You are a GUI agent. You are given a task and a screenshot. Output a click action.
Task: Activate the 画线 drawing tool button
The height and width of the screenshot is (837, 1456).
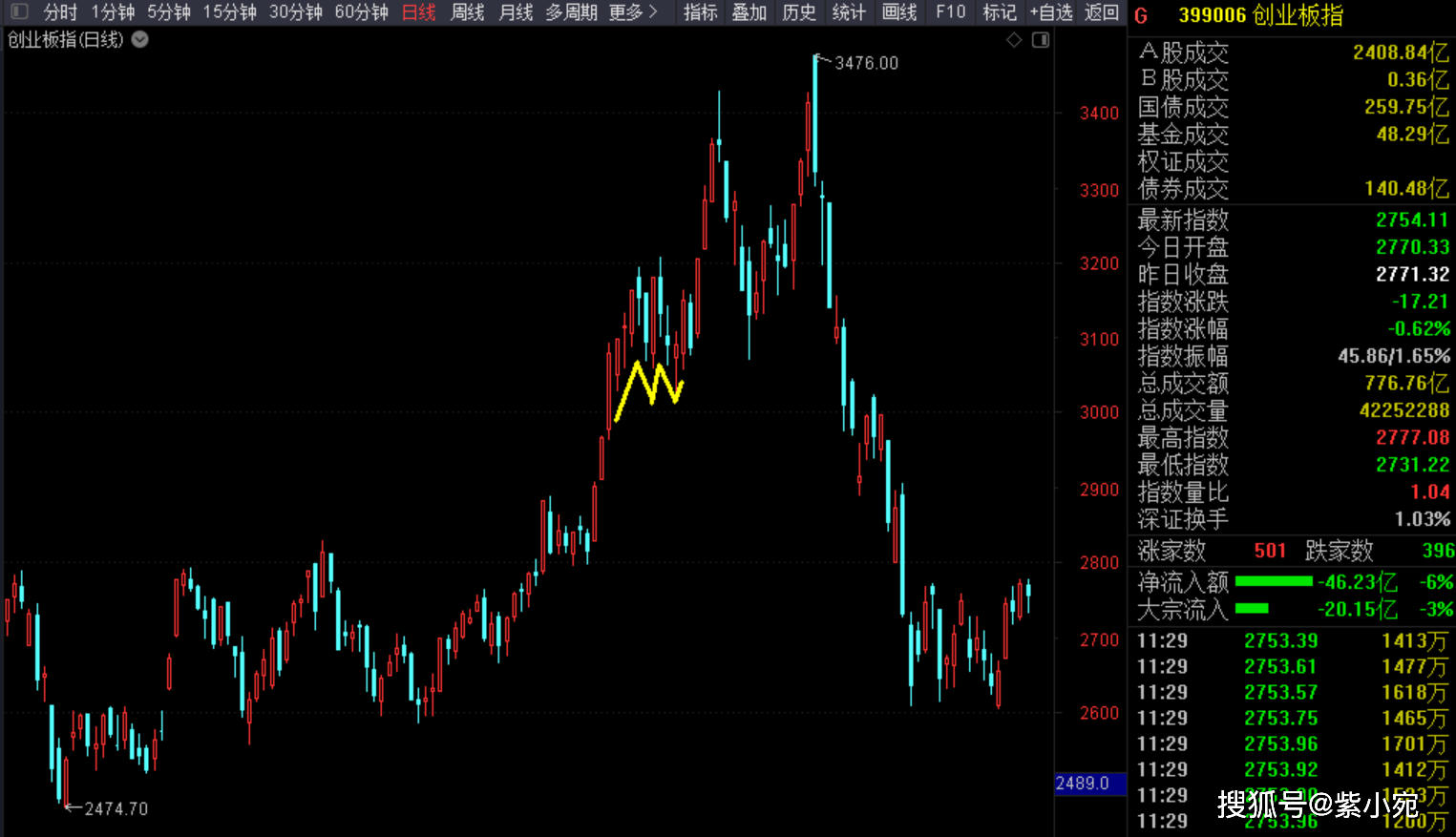tap(899, 12)
